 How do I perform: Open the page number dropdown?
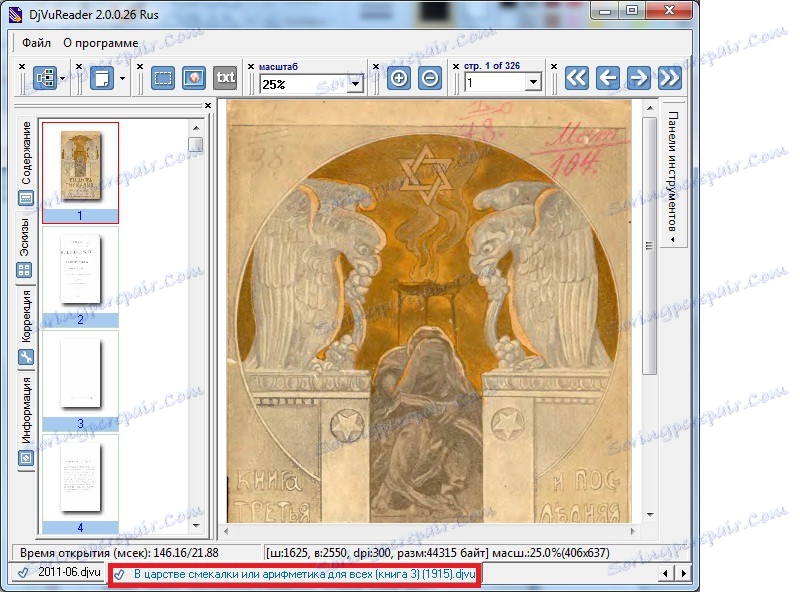pos(533,82)
